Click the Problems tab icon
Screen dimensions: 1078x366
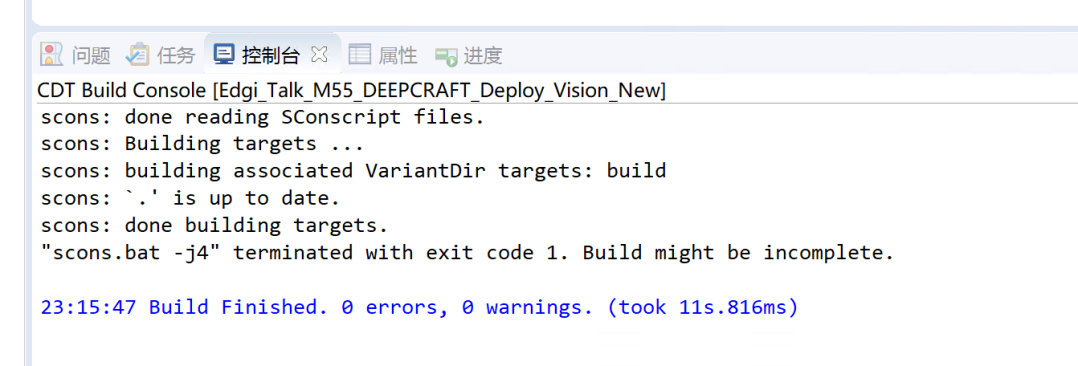coord(52,55)
